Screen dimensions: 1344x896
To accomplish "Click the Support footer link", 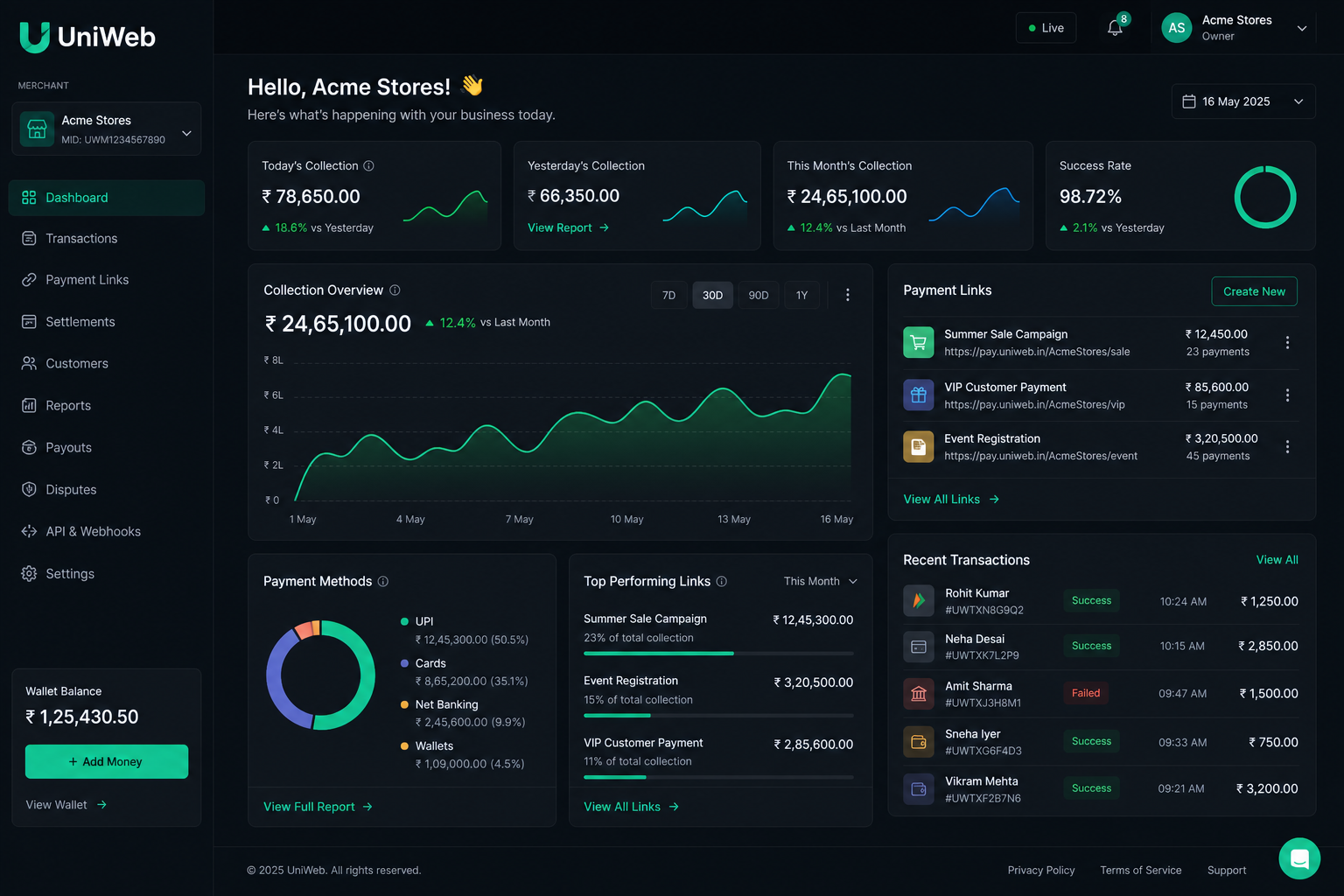I will coord(1227,870).
